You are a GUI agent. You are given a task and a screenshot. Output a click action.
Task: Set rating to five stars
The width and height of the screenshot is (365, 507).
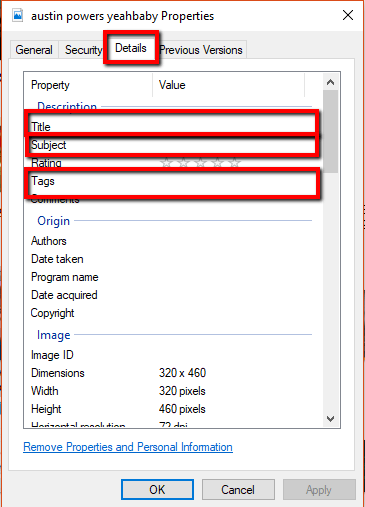pyautogui.click(x=234, y=163)
